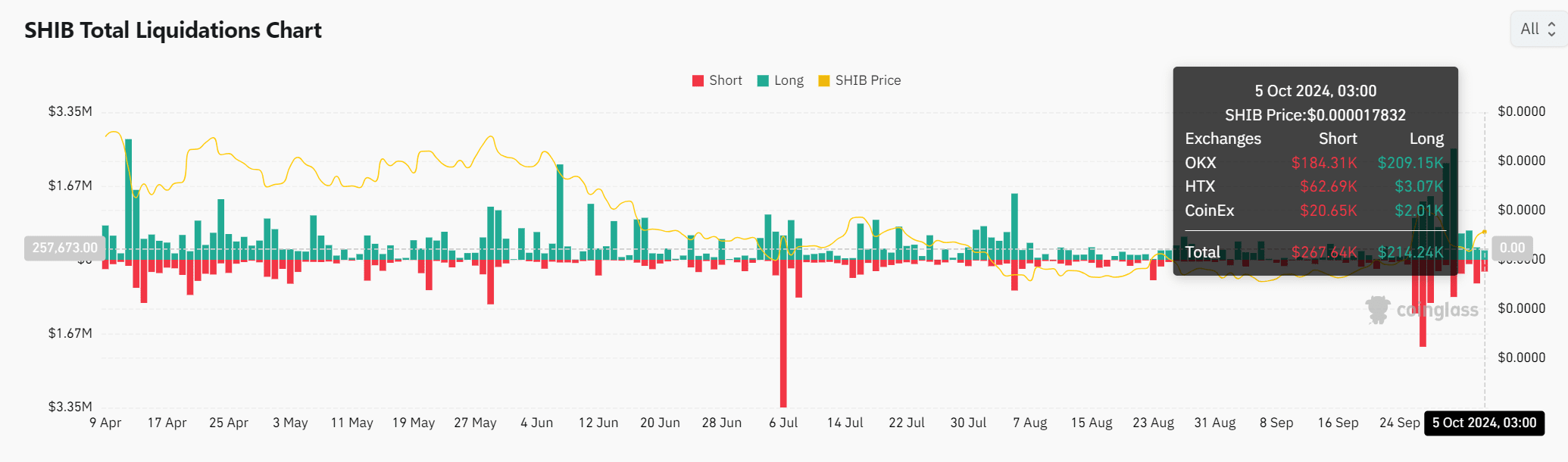Click the up-down chevron beside All

(1551, 29)
